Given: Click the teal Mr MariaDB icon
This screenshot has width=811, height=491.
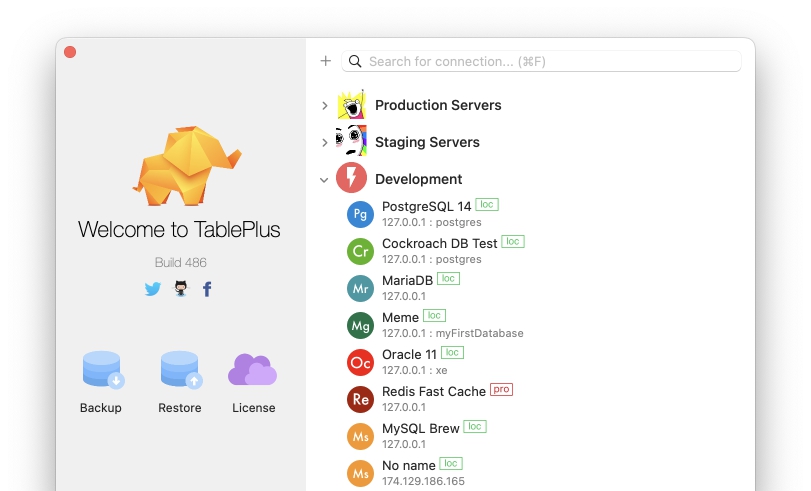Looking at the screenshot, I should point(361,288).
